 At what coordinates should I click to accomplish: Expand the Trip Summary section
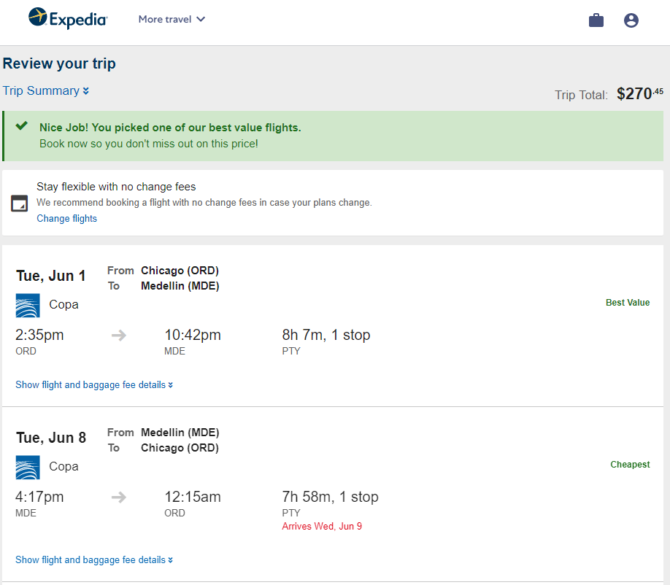pos(46,91)
